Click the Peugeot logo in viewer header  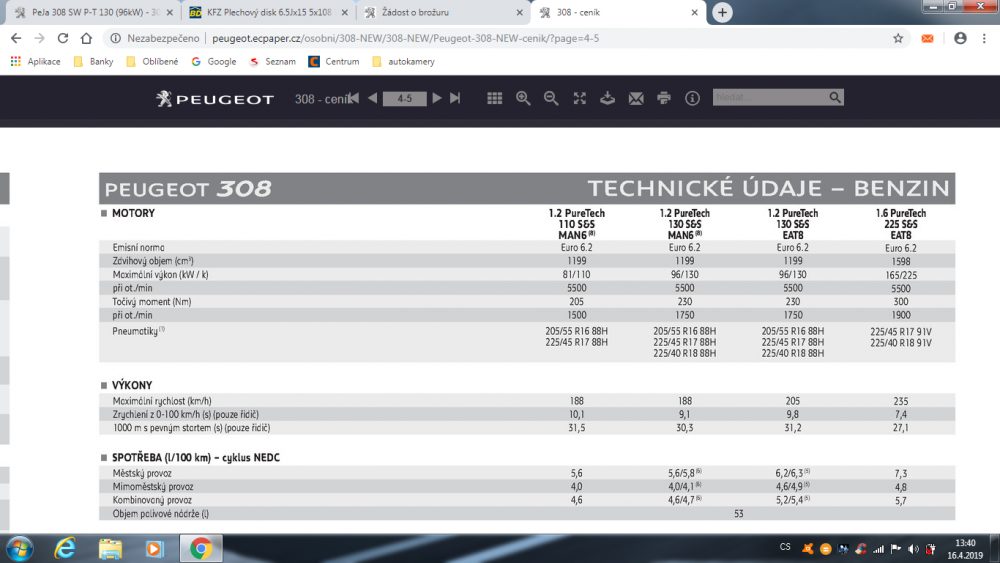215,99
